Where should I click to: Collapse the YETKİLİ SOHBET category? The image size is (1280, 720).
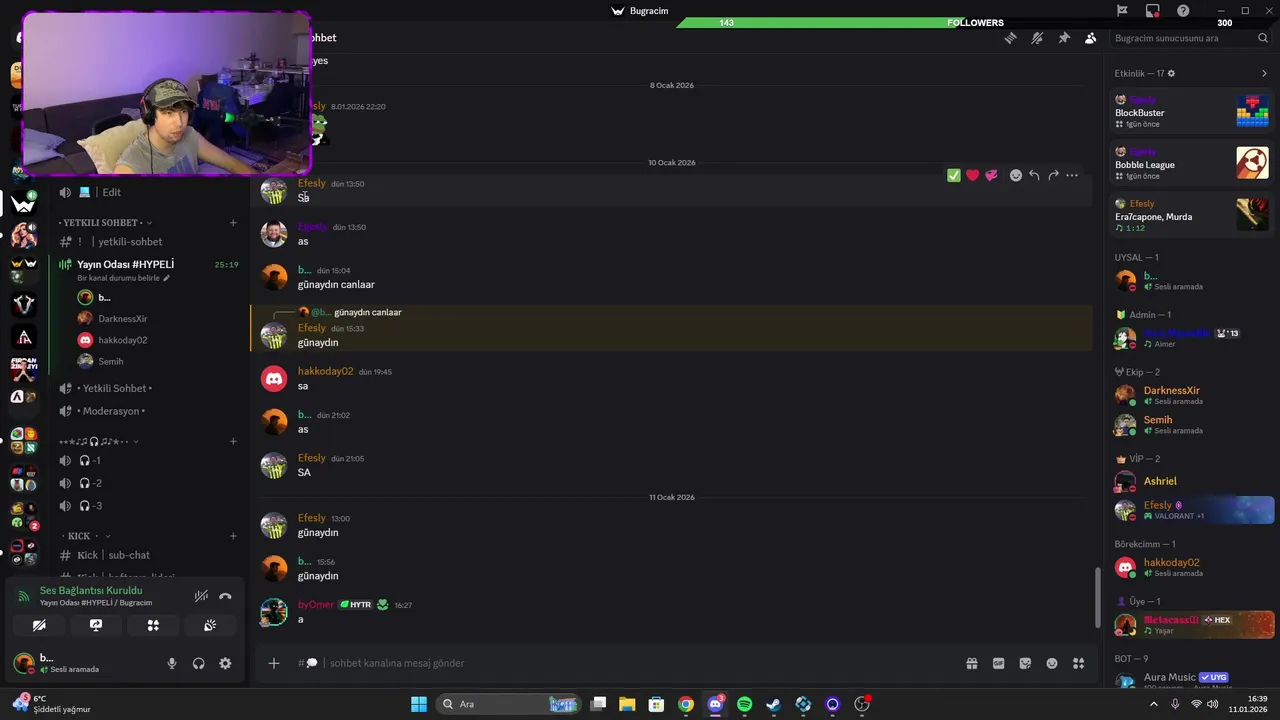(x=105, y=223)
